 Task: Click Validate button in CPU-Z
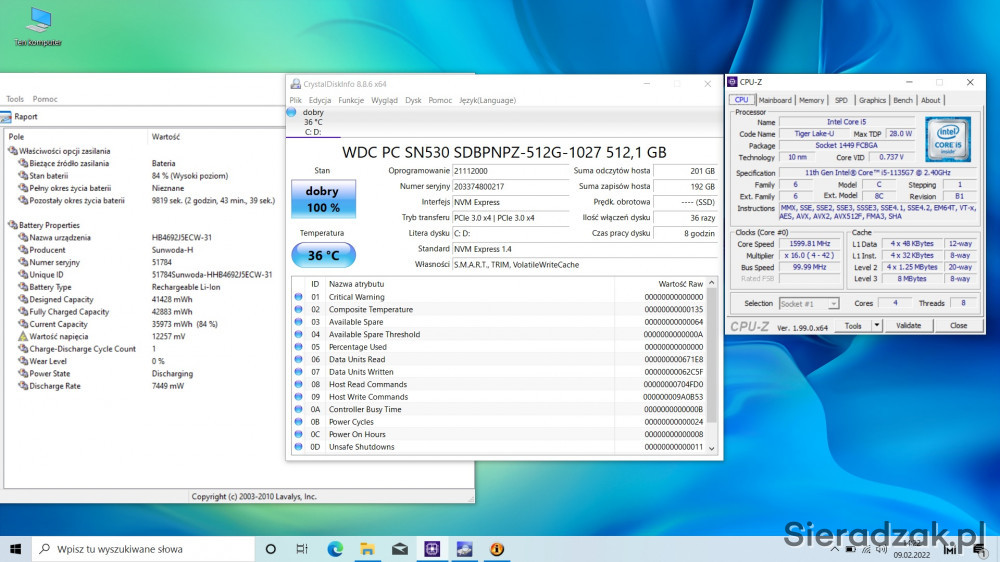[x=908, y=325]
